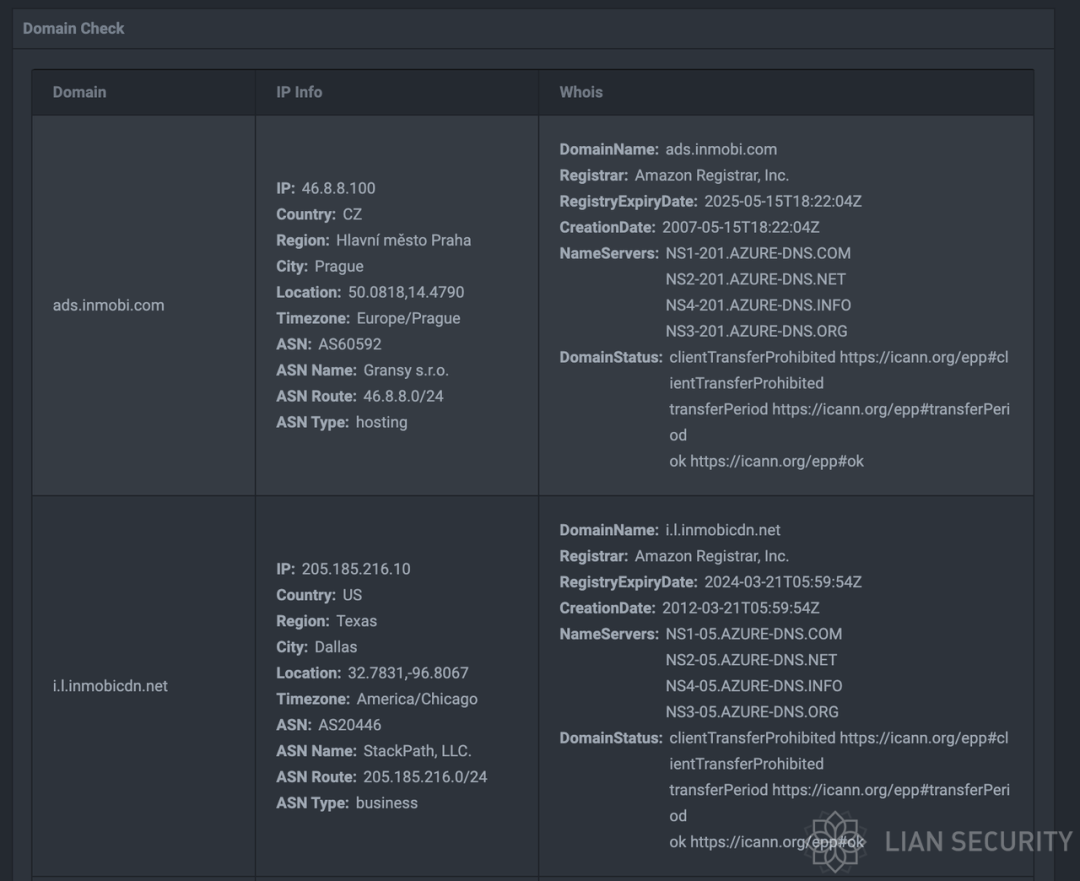Click the Timezone Europe/Prague value
This screenshot has width=1080, height=881.
coord(408,318)
